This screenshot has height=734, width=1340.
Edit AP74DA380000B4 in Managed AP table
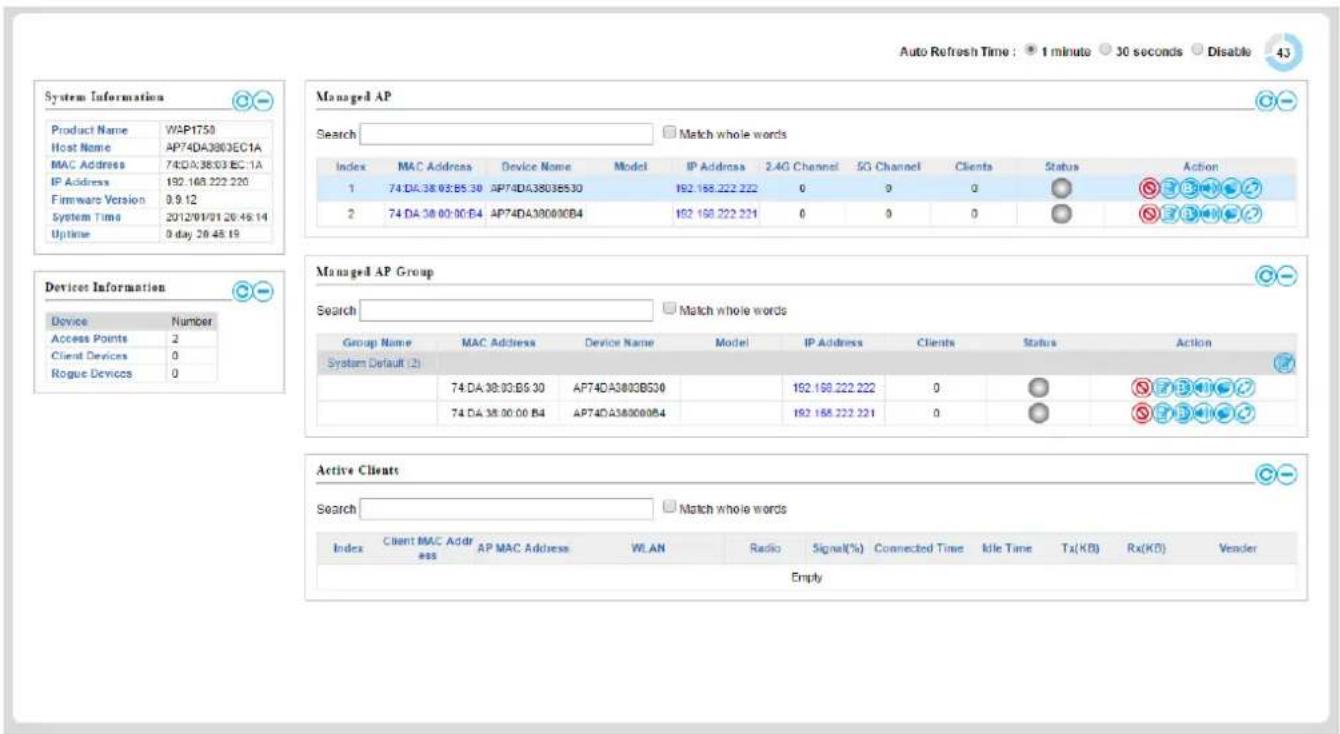point(1169,213)
